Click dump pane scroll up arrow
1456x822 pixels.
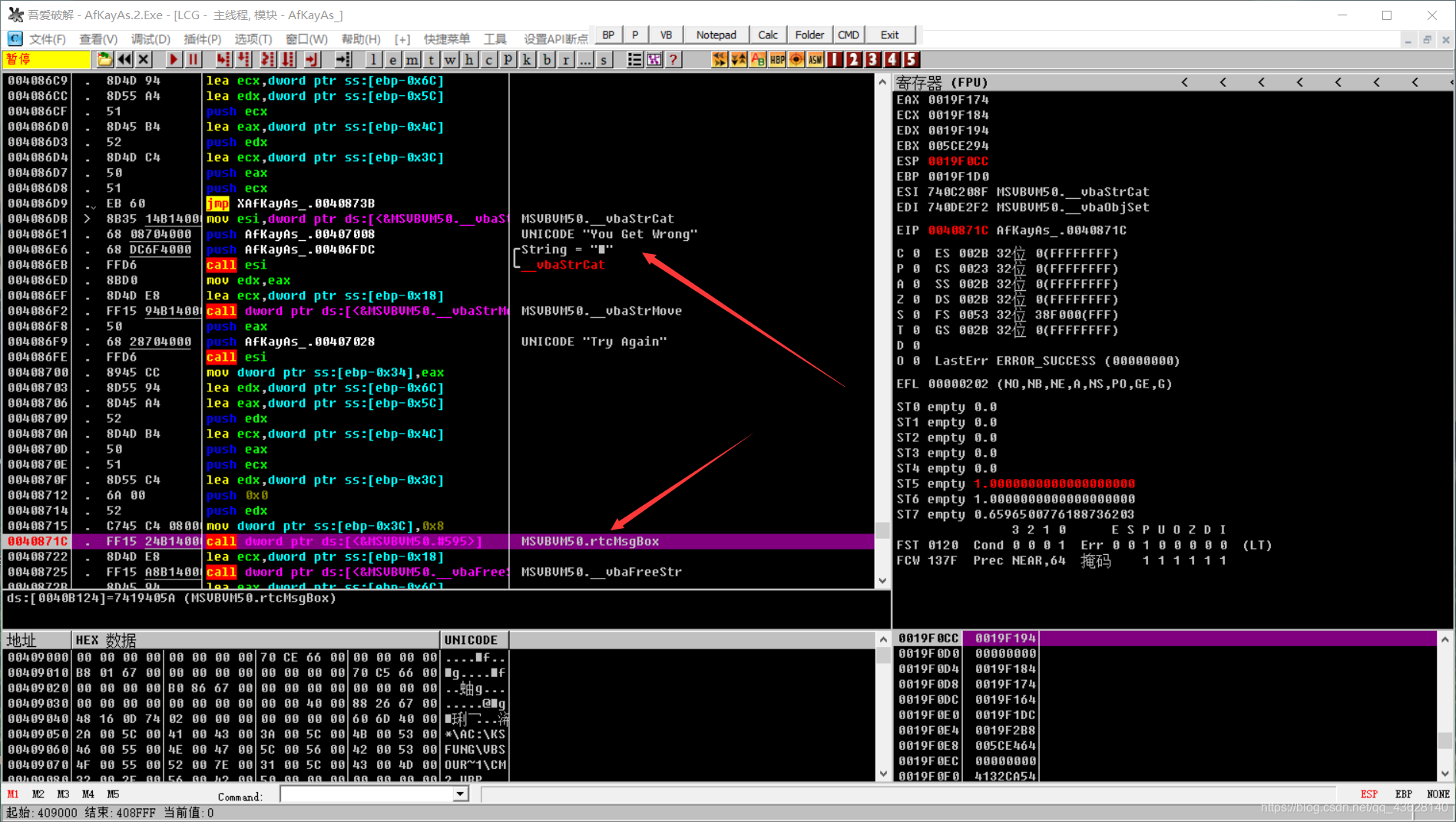click(883, 639)
